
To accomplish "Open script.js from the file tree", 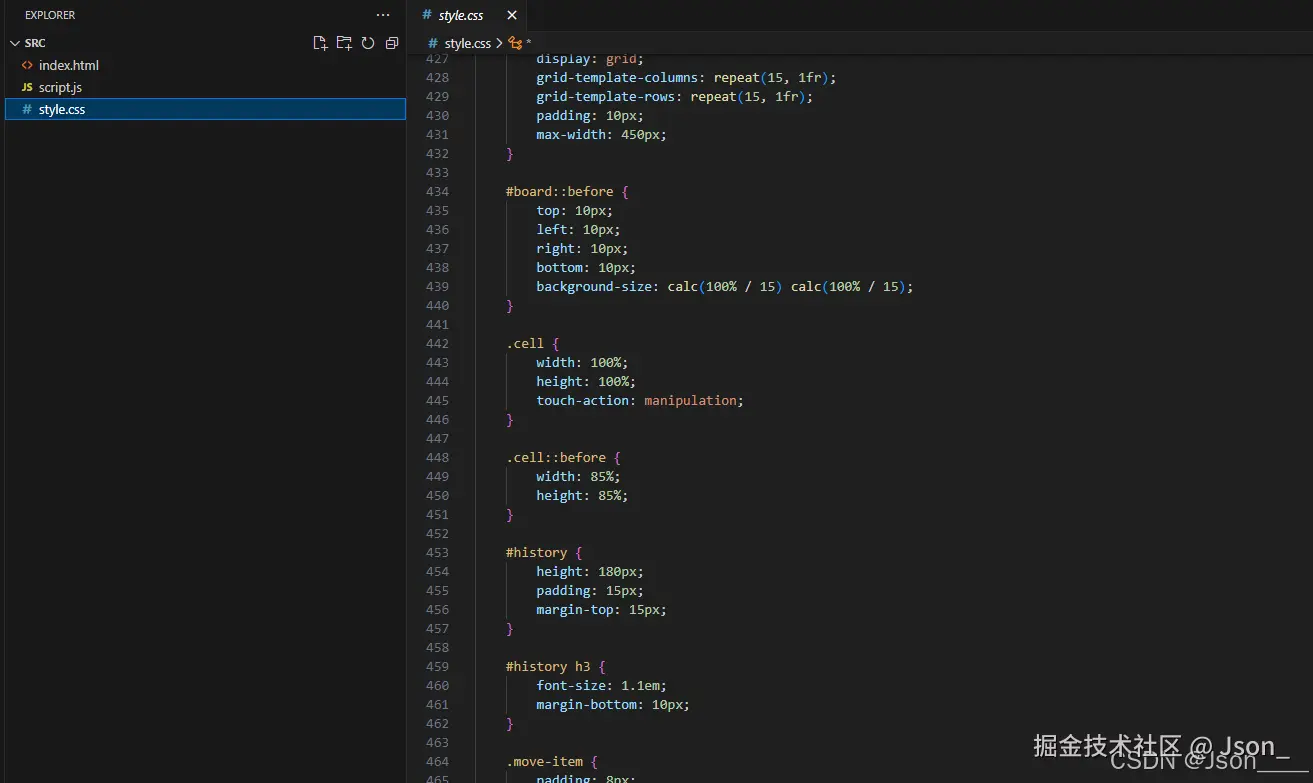I will (60, 87).
